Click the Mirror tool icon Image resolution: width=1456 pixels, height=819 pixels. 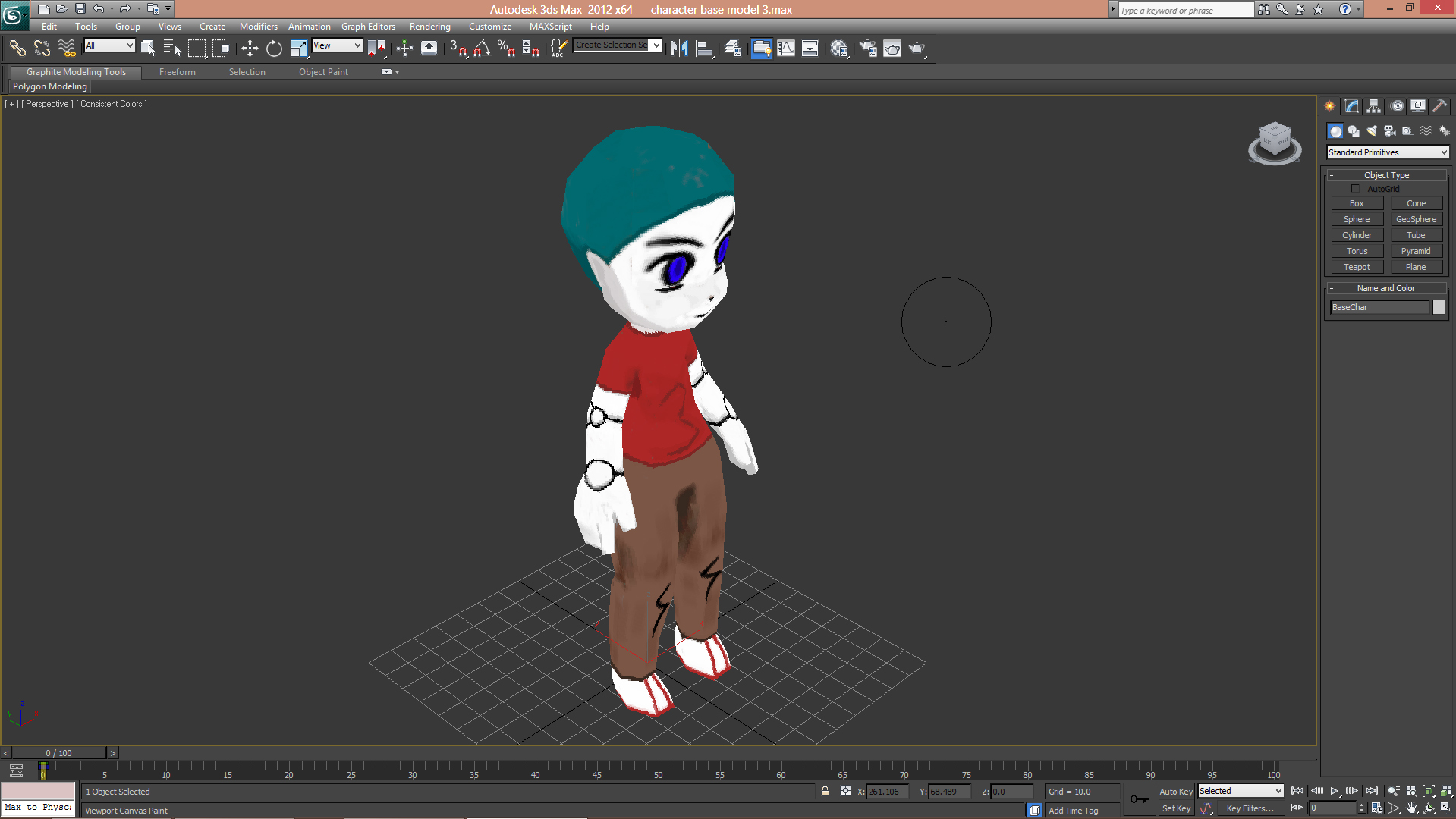coord(679,49)
